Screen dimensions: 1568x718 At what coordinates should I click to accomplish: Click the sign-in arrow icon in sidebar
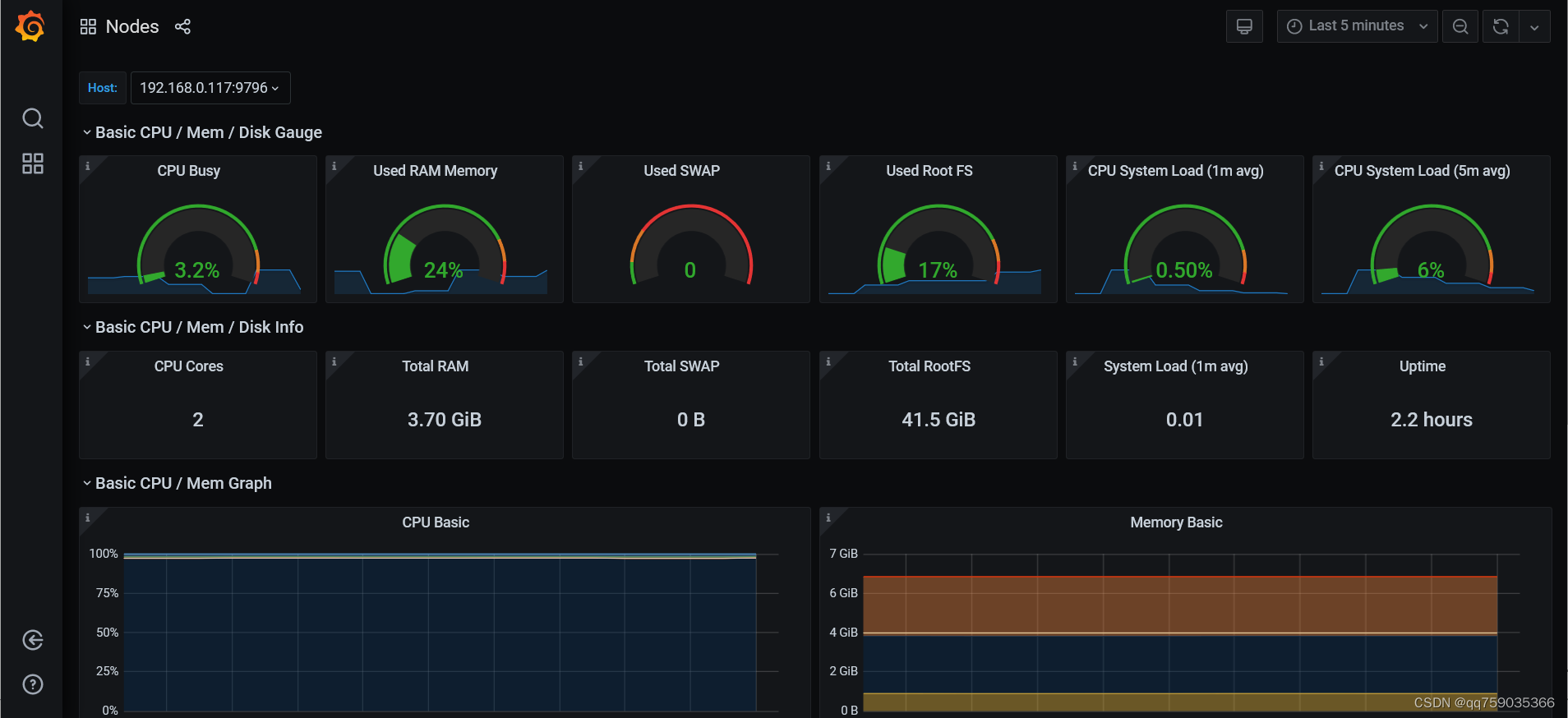(33, 640)
